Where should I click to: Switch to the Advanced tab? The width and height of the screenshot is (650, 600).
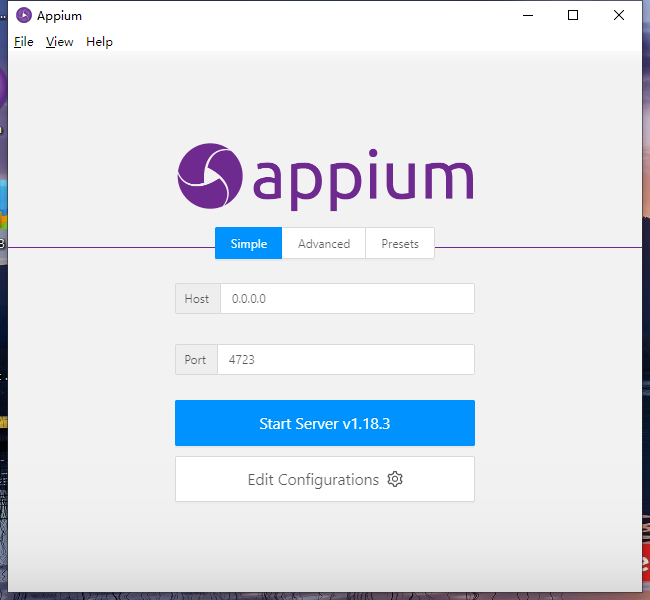[324, 243]
